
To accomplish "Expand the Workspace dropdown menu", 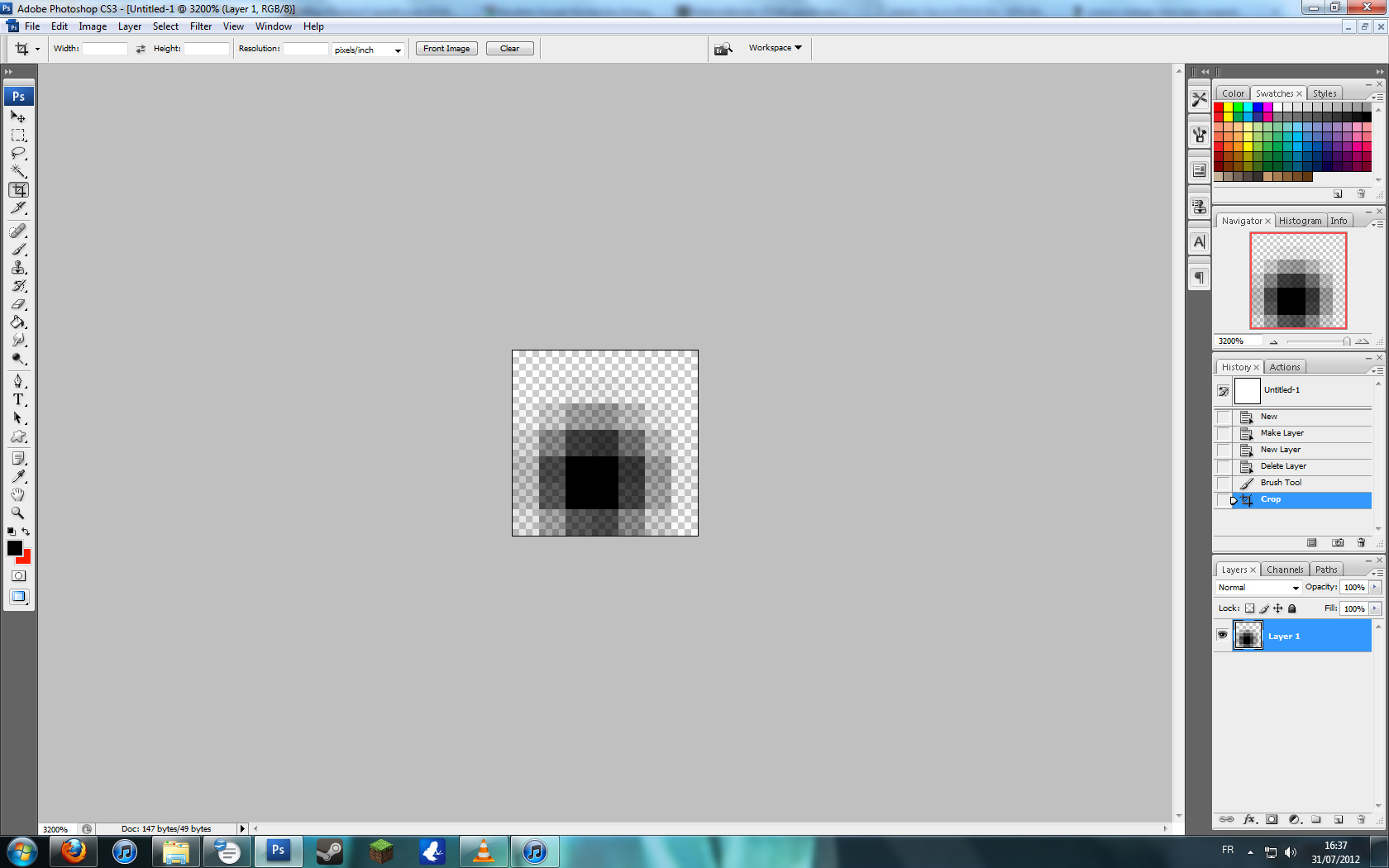I will [775, 48].
